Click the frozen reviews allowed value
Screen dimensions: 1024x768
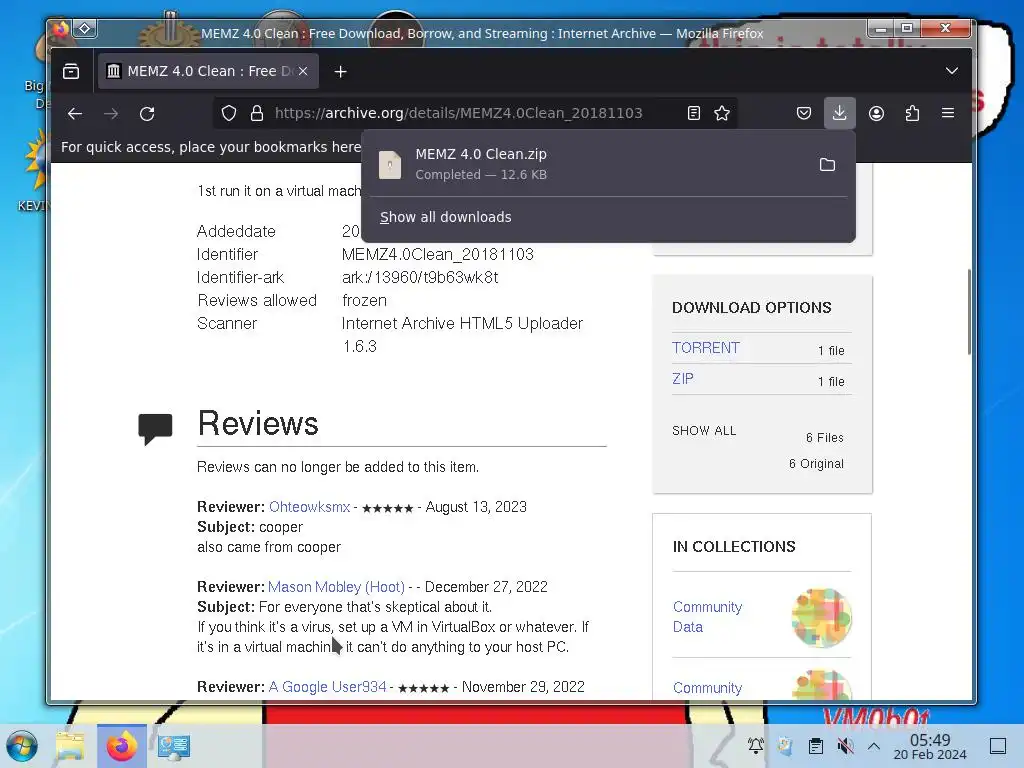pos(364,300)
